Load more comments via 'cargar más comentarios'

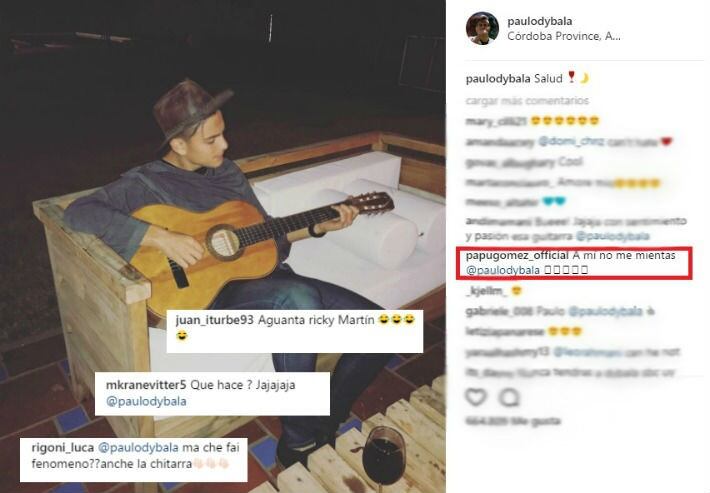click(x=527, y=100)
